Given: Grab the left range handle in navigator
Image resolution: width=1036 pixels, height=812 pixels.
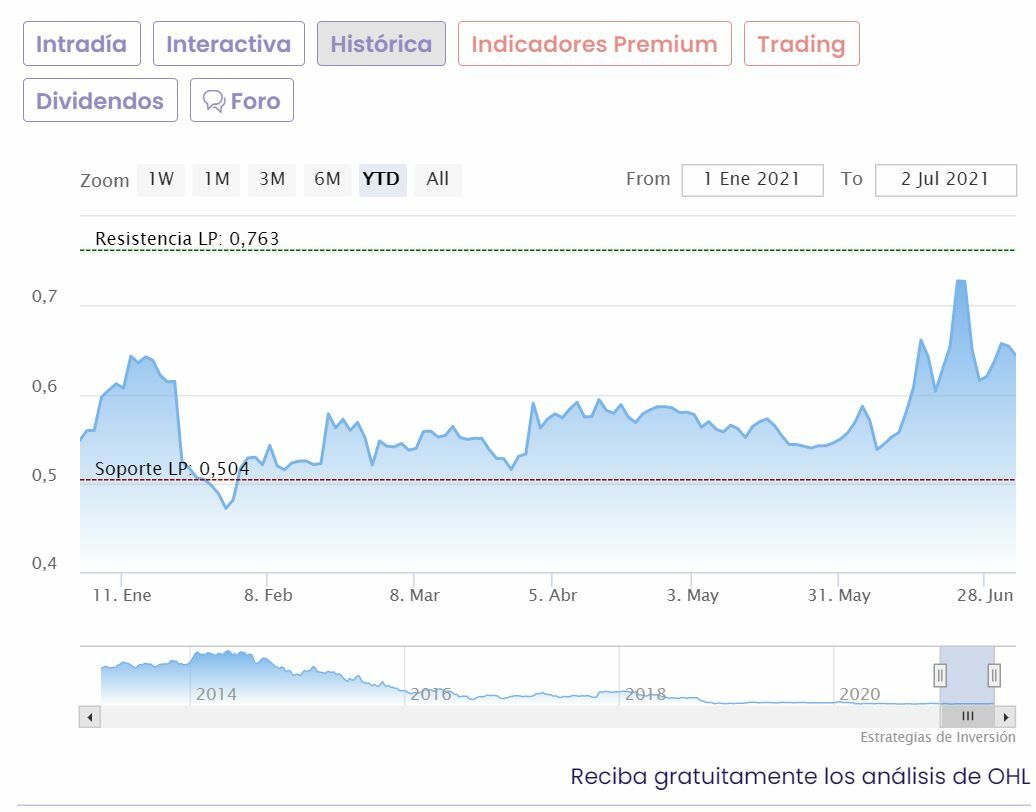Looking at the screenshot, I should [x=940, y=676].
